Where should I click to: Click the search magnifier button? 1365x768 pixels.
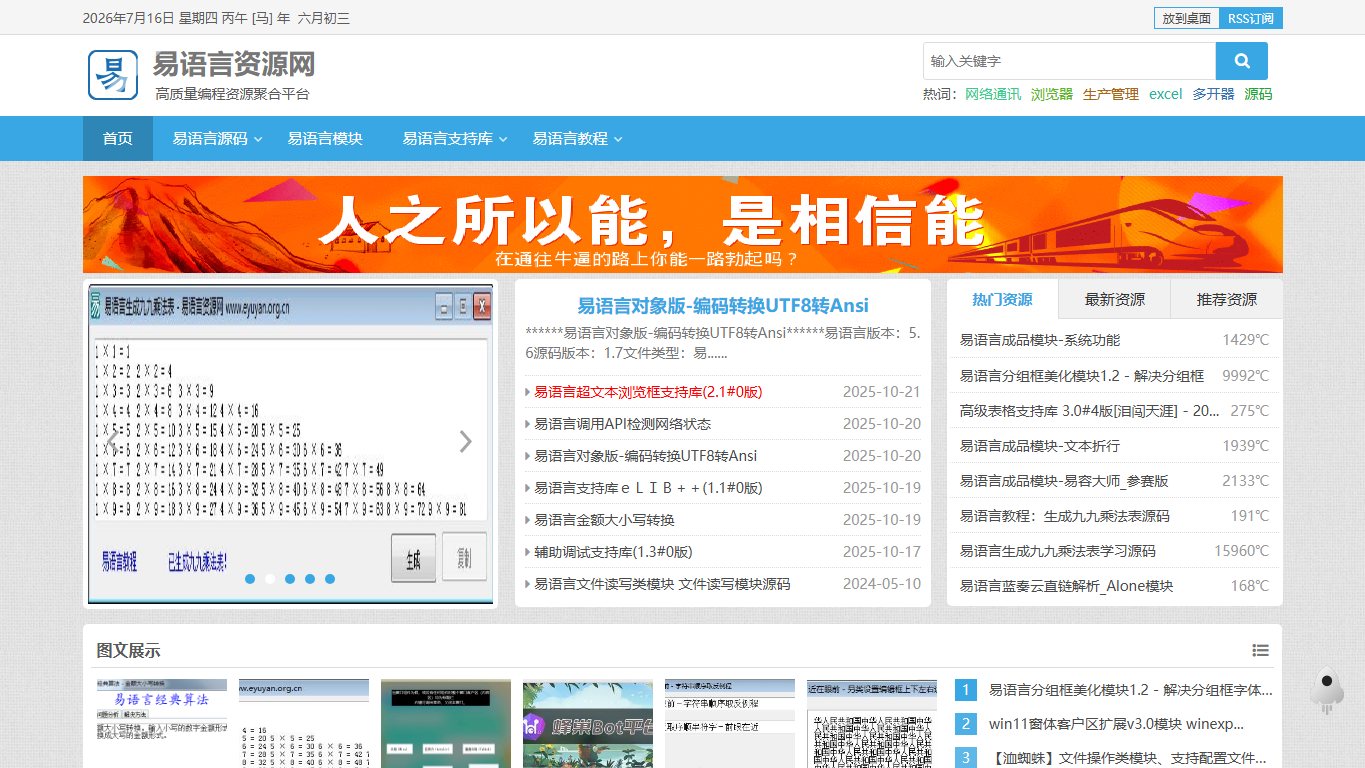click(1242, 61)
